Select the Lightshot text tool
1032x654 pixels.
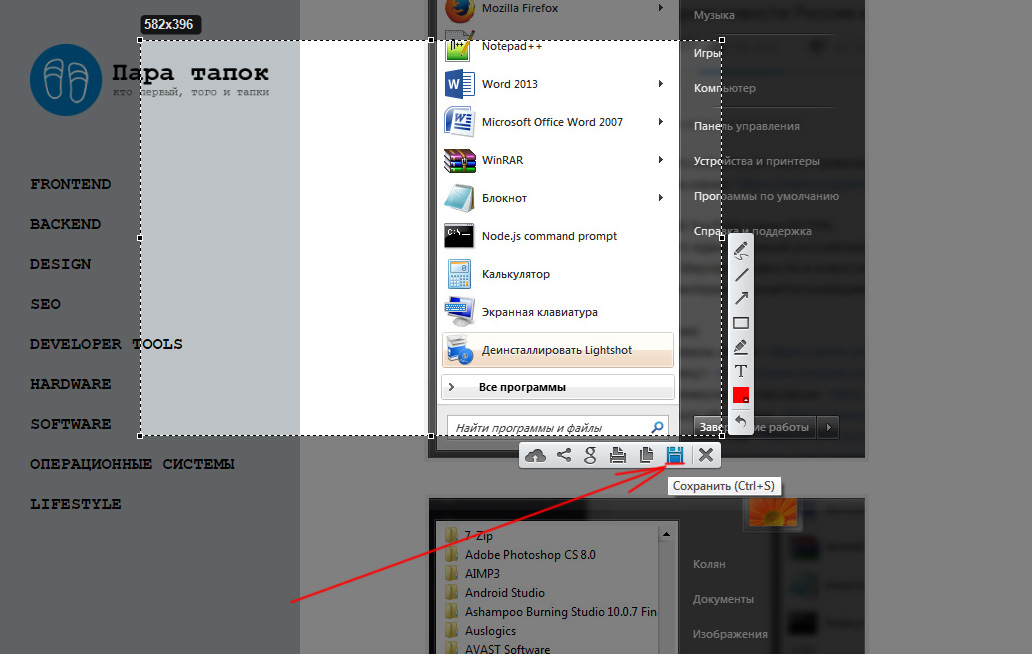tap(741, 371)
